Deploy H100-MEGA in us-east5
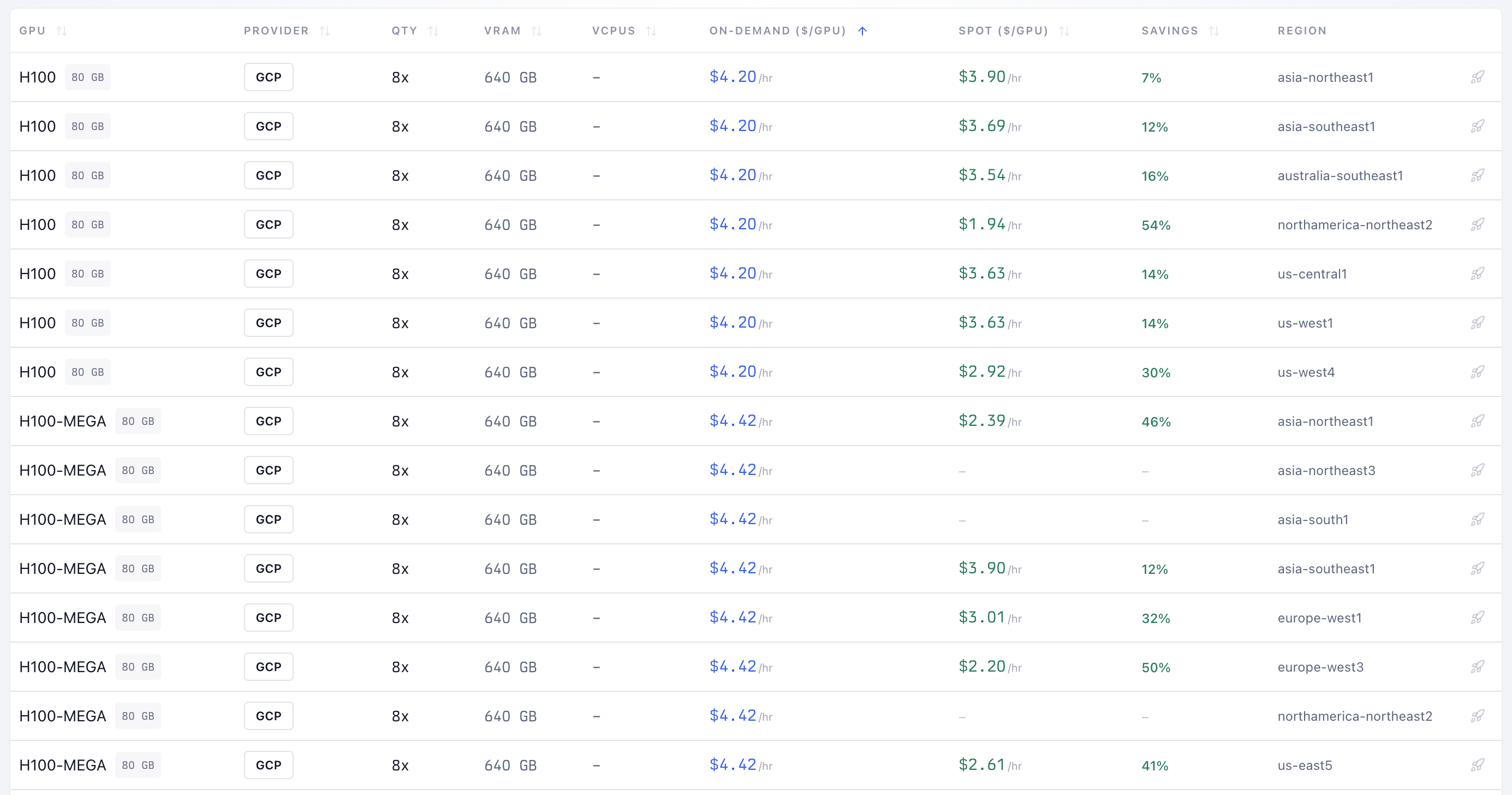Screen dimensions: 1512x795 point(1478,765)
